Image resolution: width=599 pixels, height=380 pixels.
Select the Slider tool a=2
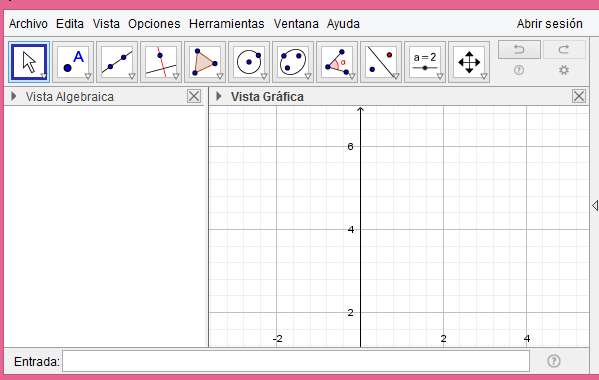[x=425, y=62]
